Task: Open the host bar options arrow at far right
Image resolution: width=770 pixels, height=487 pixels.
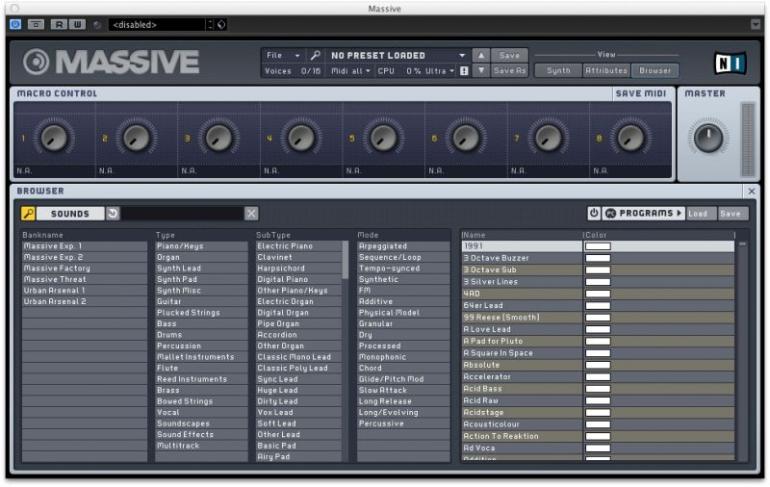Action: click(755, 24)
